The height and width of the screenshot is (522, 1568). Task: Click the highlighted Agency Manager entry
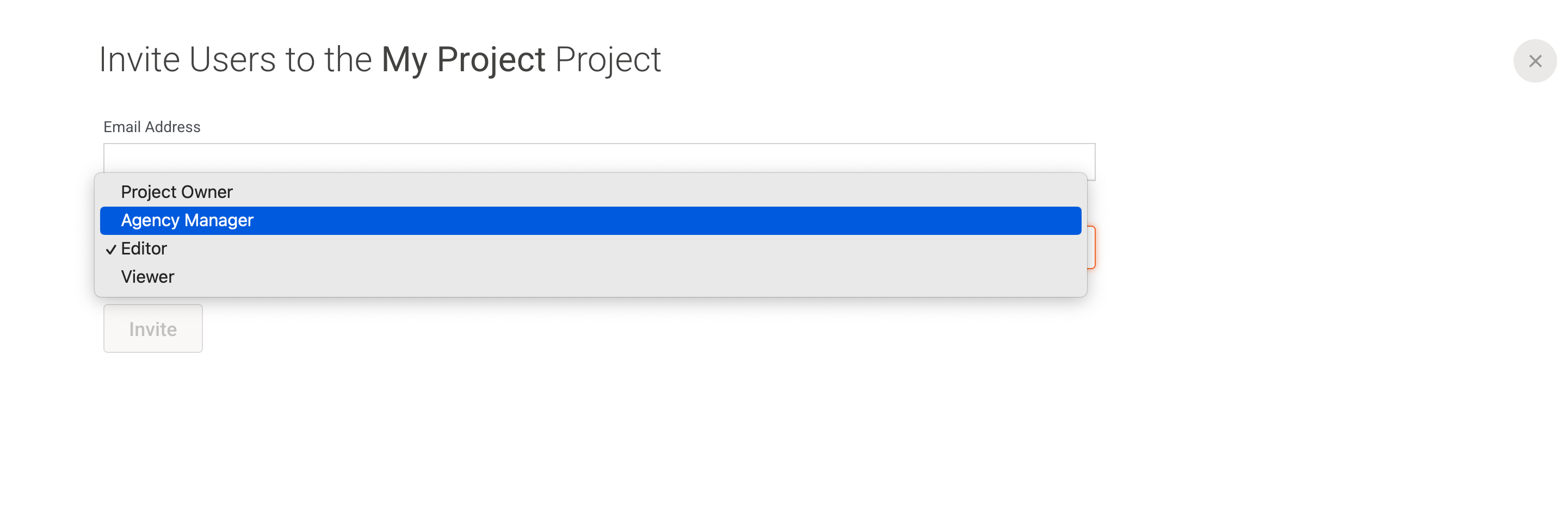click(589, 220)
